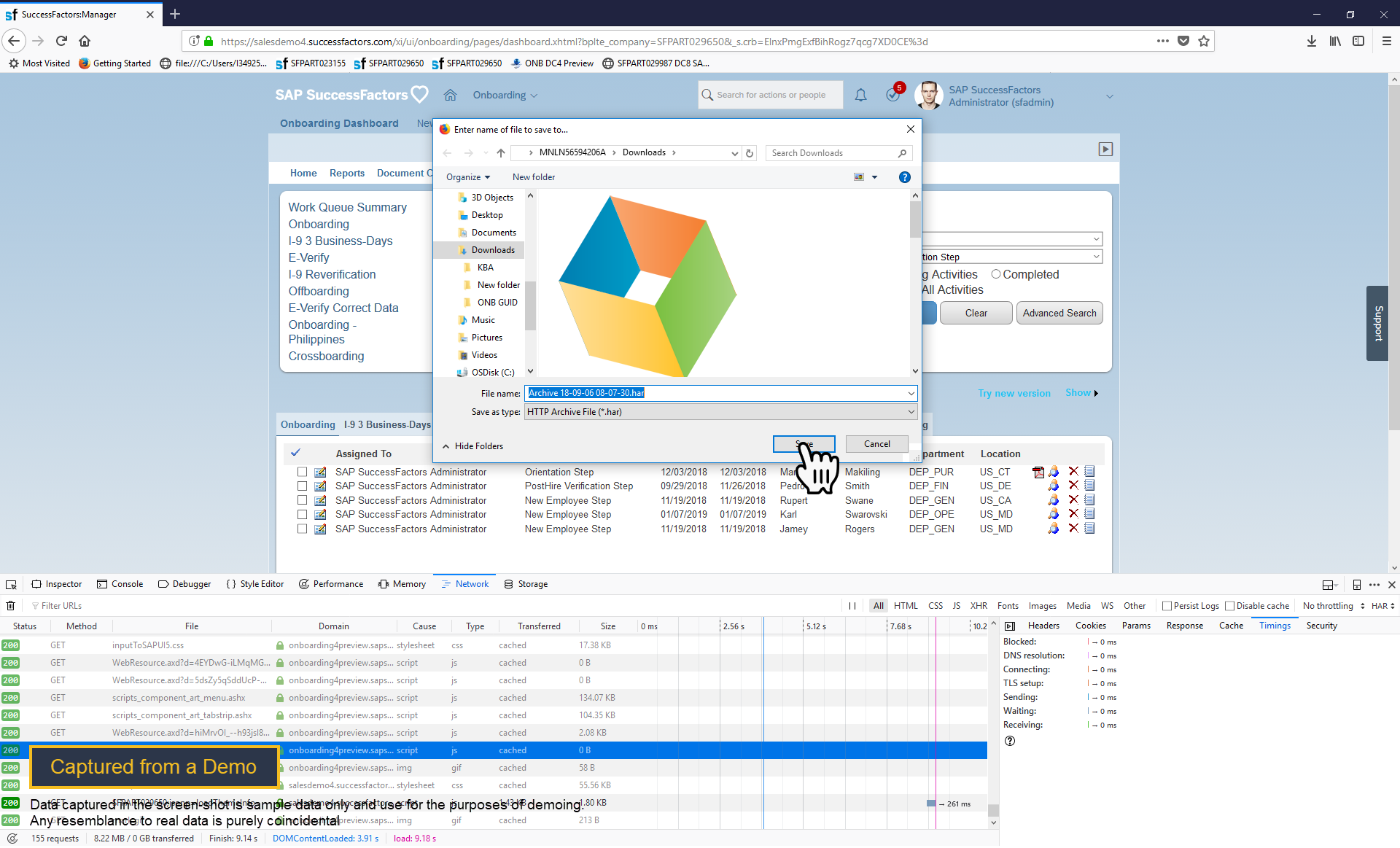Check the Jamey Rogers row checkbox

[302, 529]
